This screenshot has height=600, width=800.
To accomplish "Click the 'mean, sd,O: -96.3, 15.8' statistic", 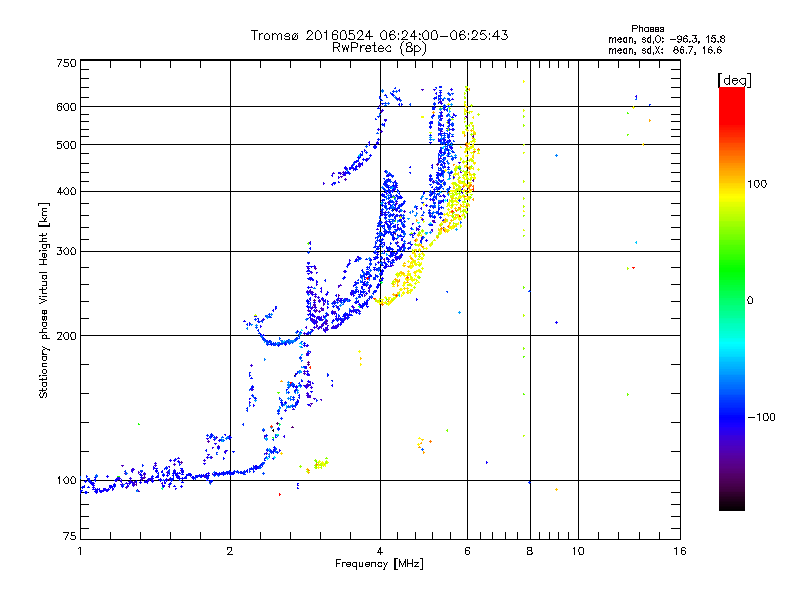I will coord(666,39).
